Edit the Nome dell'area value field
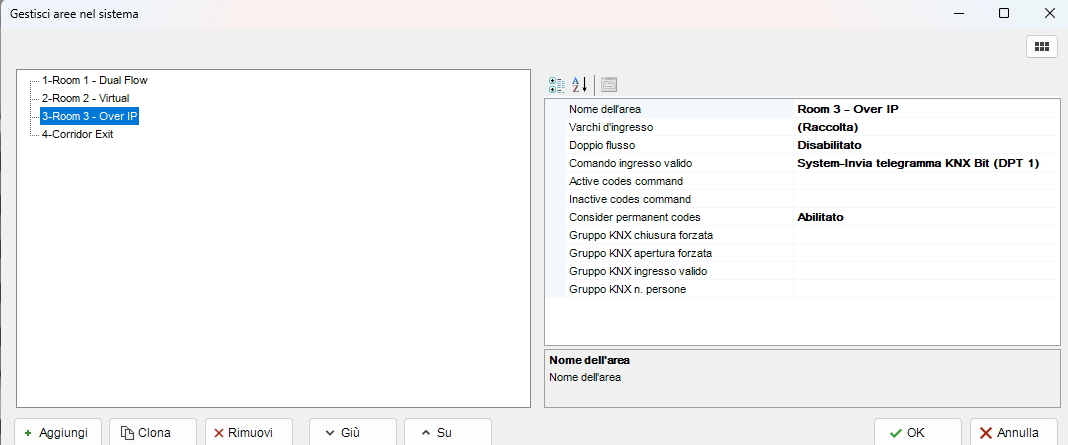The height and width of the screenshot is (445, 1068). click(x=924, y=109)
